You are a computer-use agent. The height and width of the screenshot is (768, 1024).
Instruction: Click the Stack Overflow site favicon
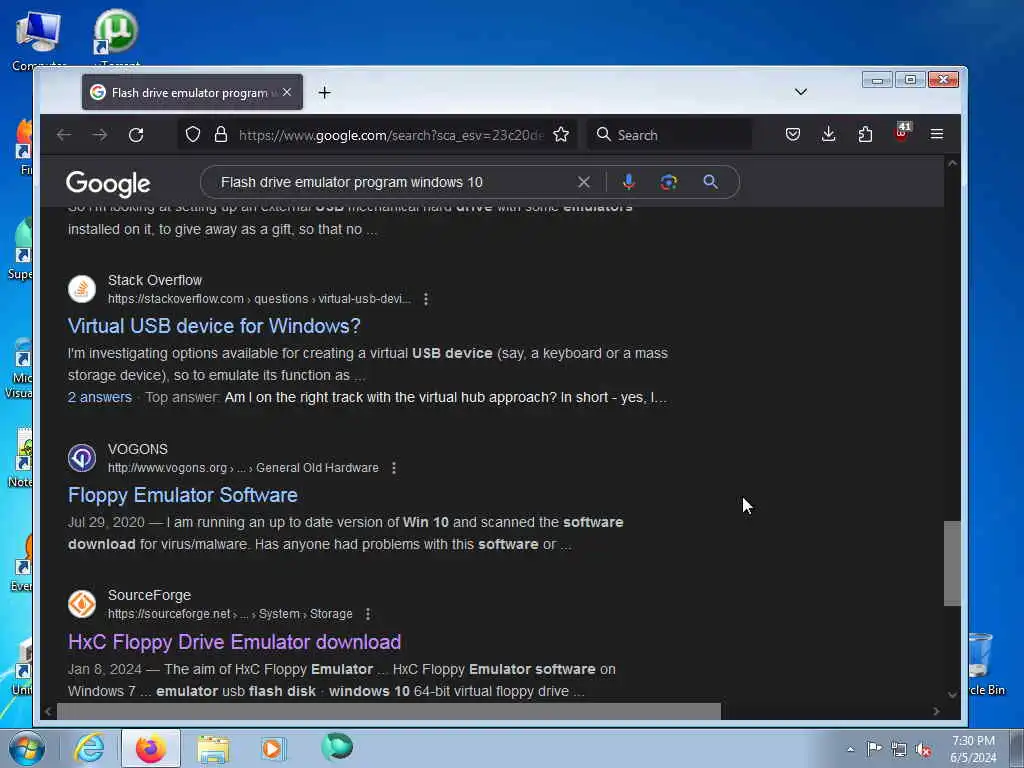pyautogui.click(x=82, y=289)
